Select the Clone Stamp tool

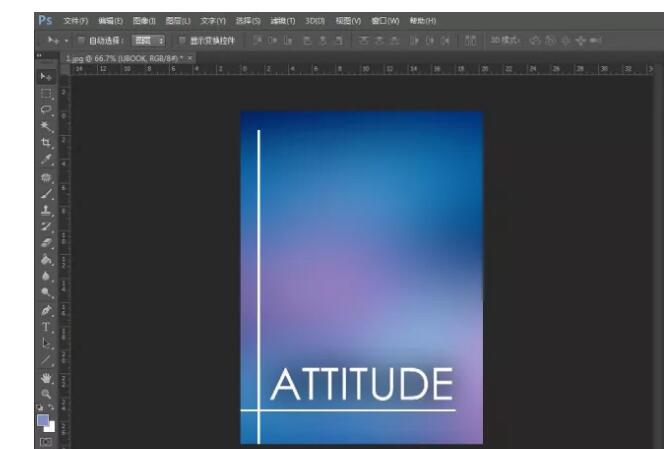pos(46,210)
